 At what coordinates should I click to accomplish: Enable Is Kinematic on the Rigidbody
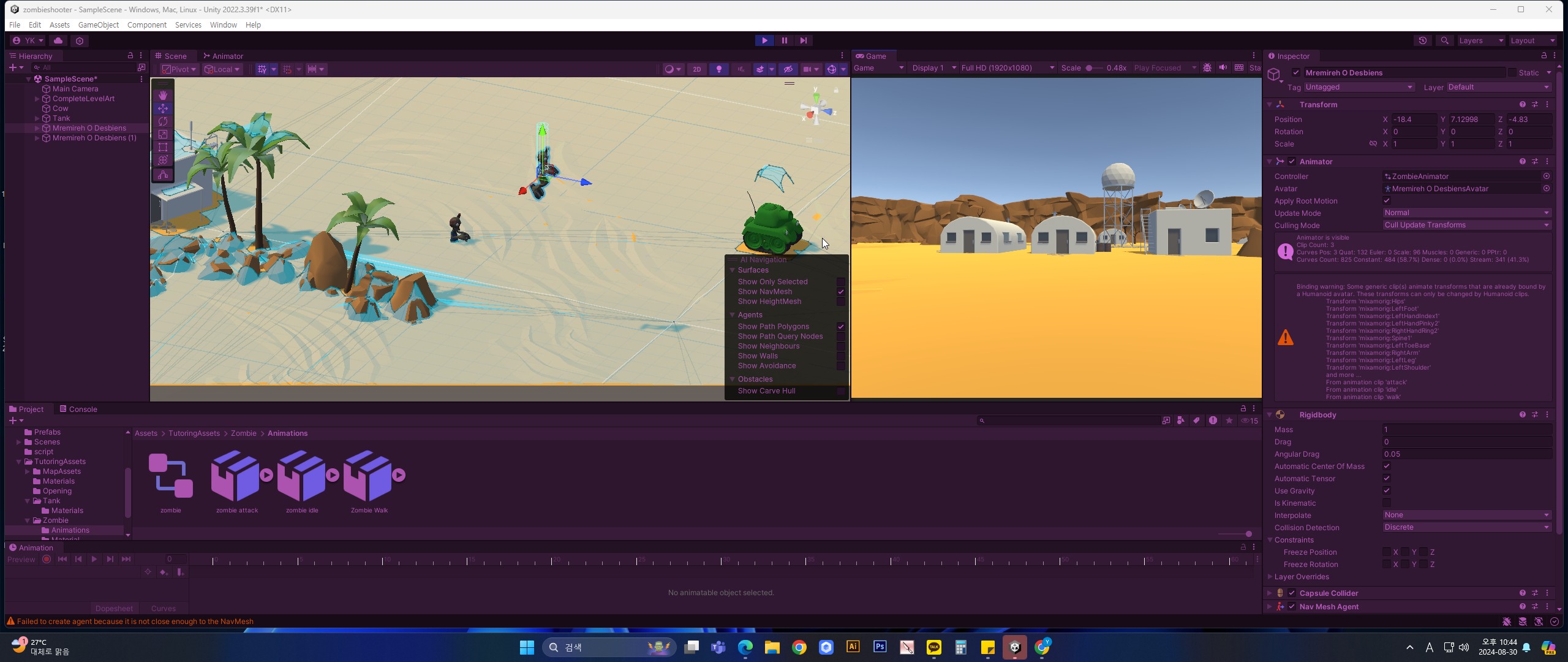pos(1387,503)
